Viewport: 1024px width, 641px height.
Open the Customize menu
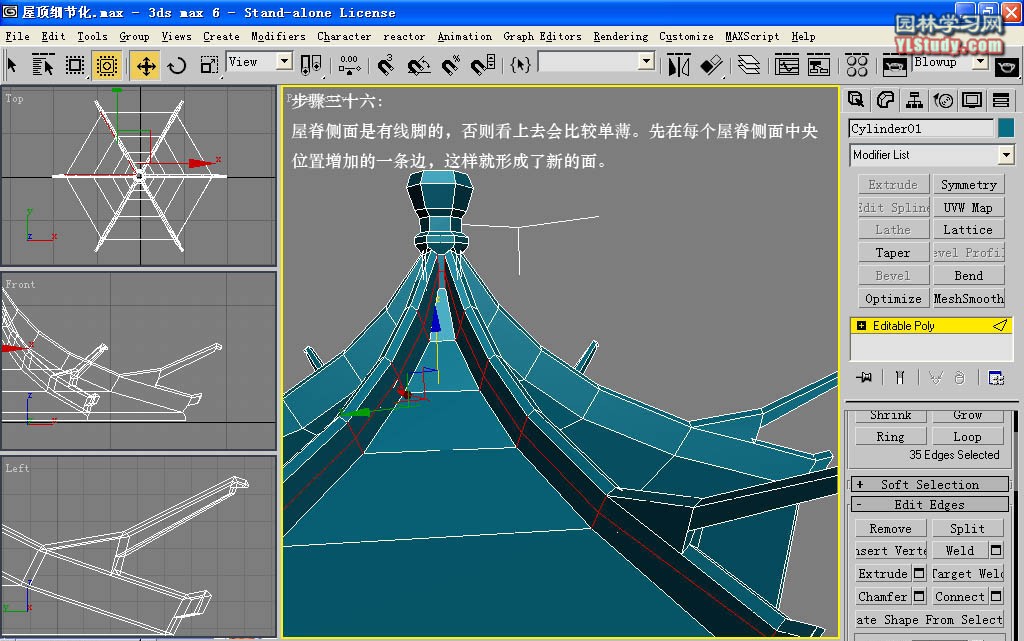click(x=686, y=37)
